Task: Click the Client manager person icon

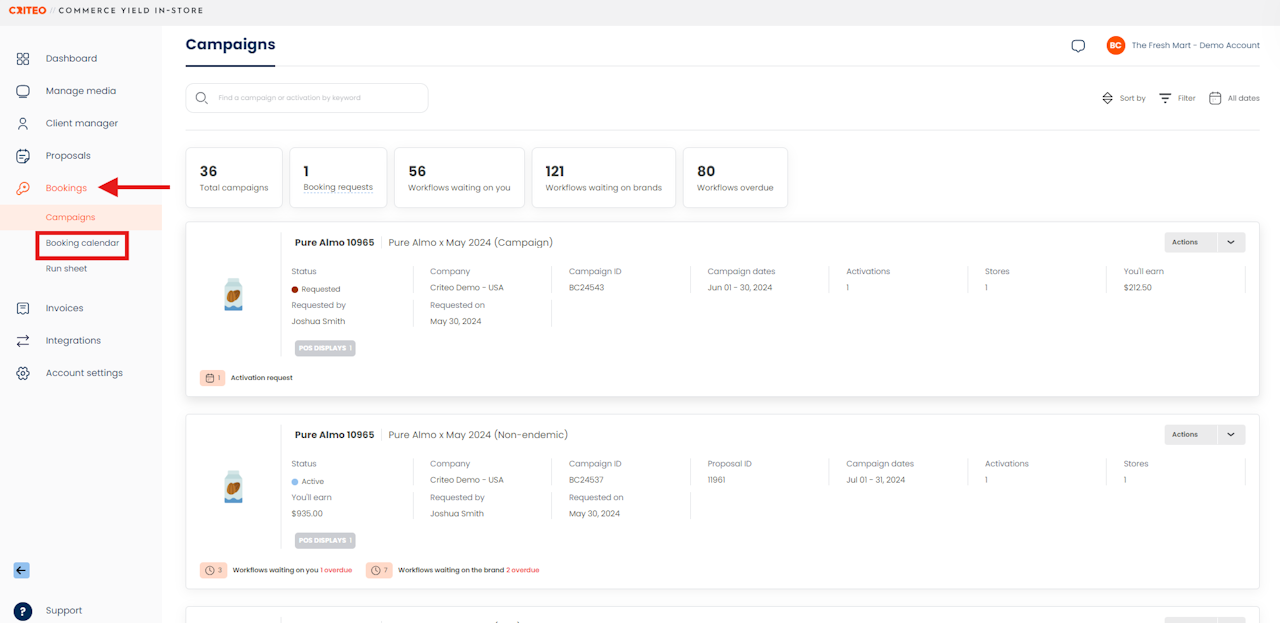Action: [x=23, y=124]
